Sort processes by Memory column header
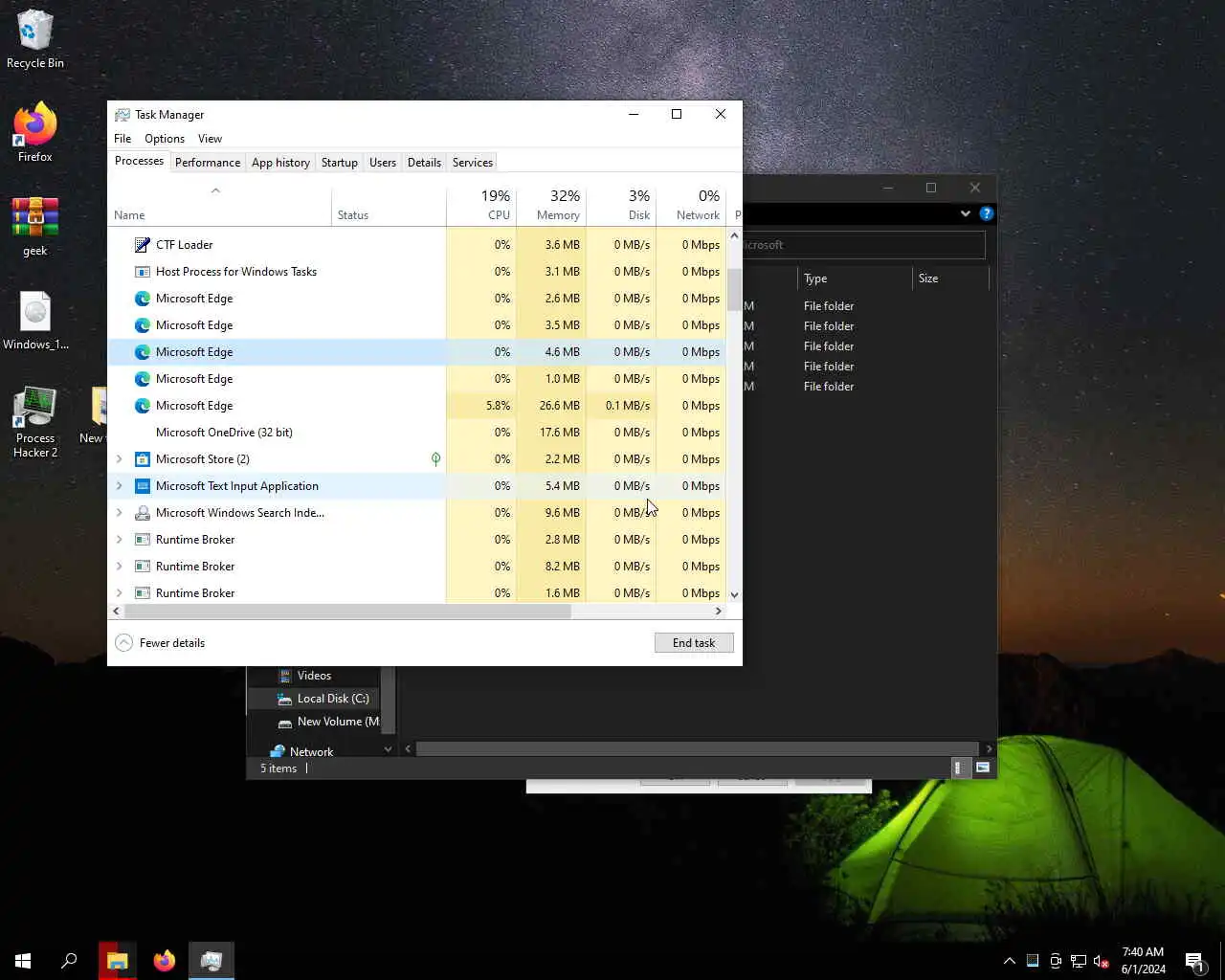The image size is (1225, 980). pos(551,205)
